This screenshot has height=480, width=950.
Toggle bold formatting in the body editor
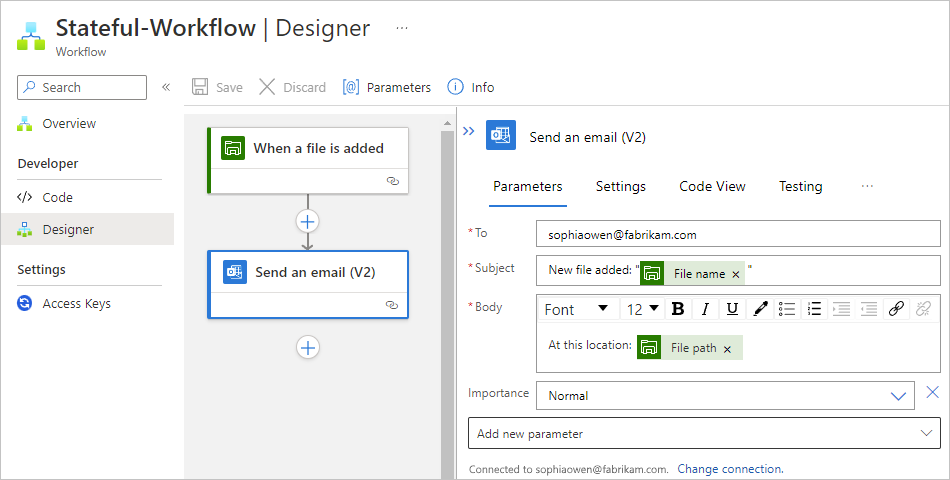[678, 309]
